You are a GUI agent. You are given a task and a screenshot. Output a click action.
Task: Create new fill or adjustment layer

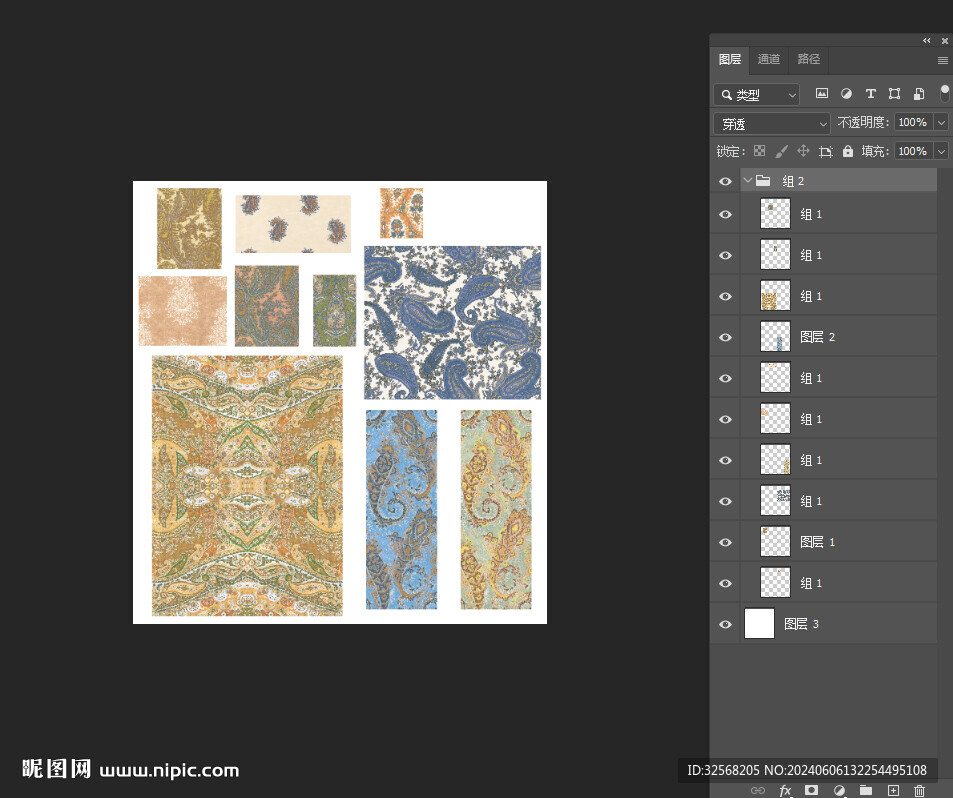click(839, 790)
